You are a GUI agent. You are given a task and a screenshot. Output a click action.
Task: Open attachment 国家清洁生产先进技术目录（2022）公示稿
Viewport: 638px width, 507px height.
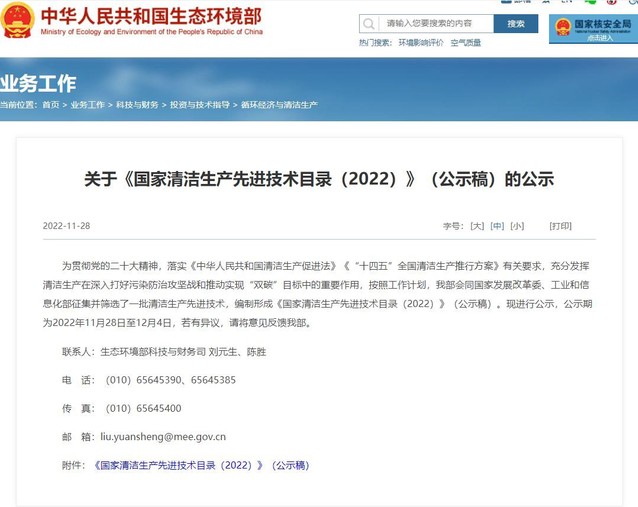tap(202, 465)
